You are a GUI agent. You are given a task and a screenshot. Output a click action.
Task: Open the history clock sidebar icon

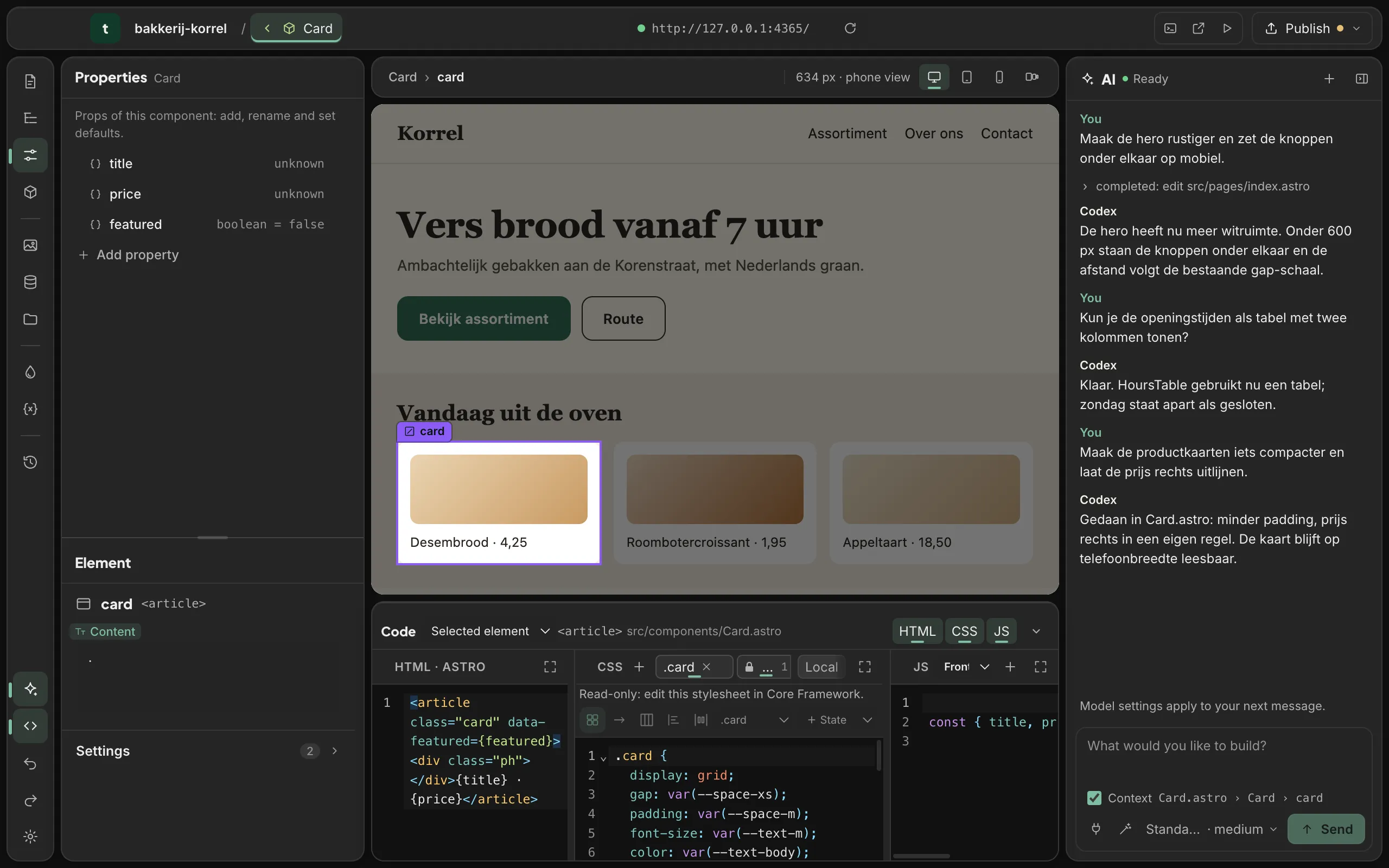(30, 462)
